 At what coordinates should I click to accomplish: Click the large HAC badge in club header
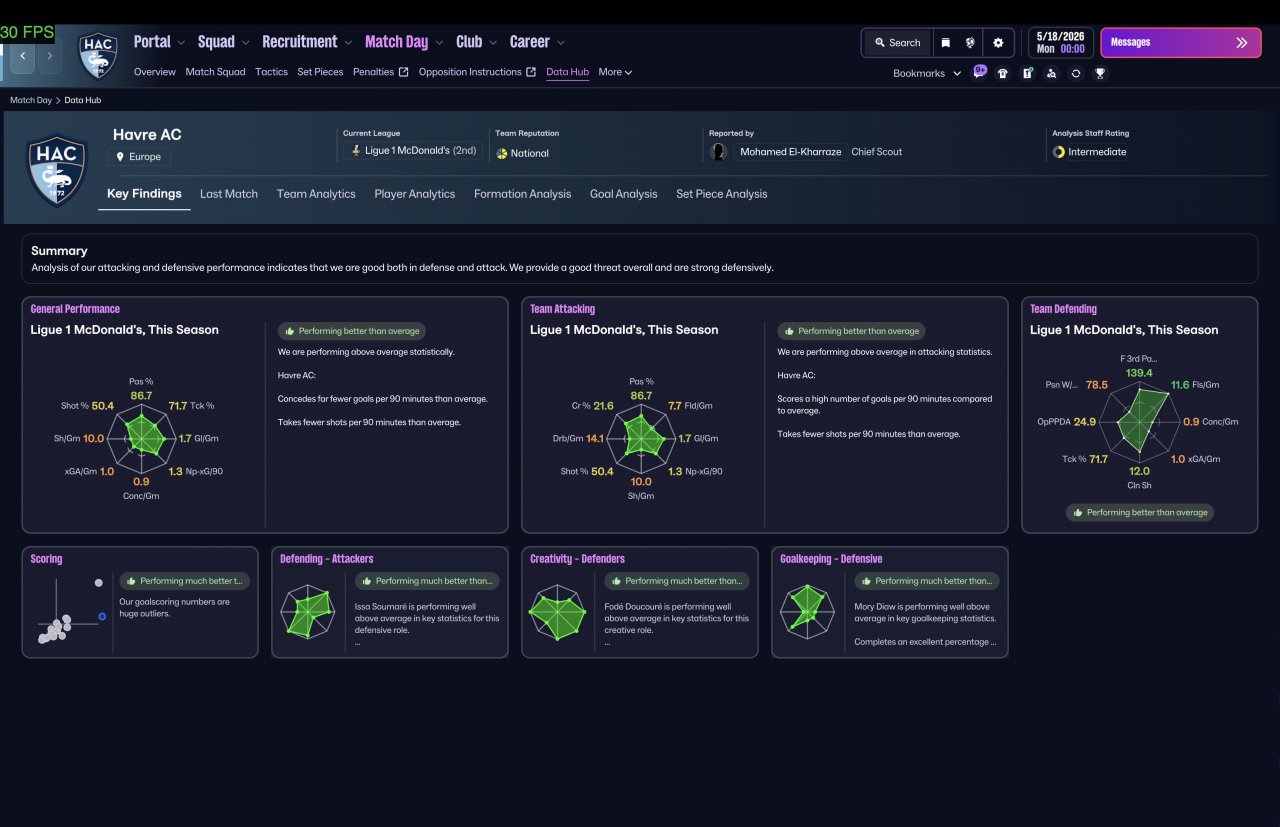click(58, 170)
